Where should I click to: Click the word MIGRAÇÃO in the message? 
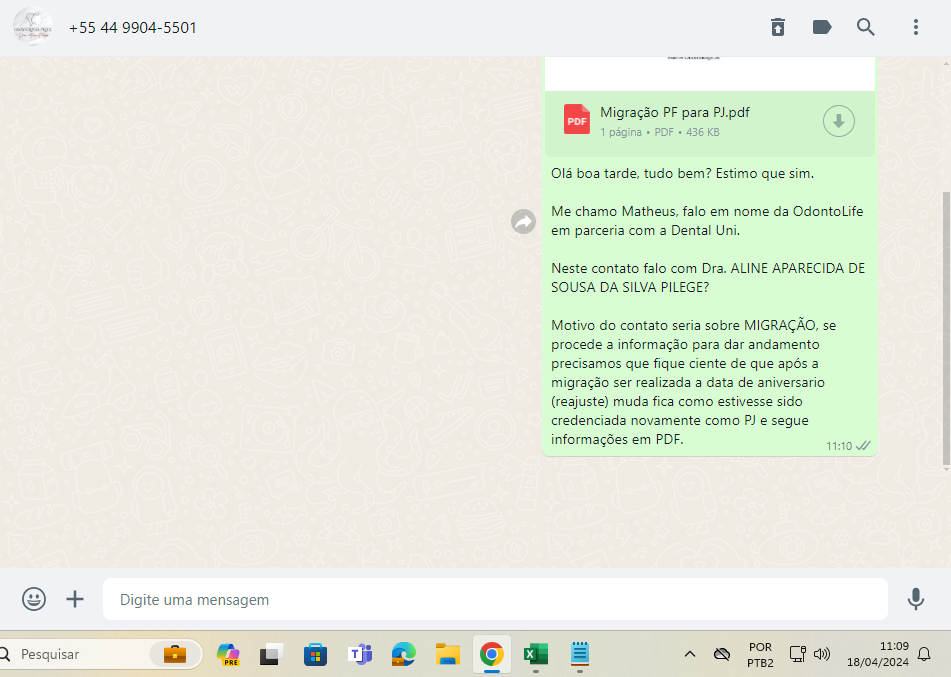tap(781, 325)
